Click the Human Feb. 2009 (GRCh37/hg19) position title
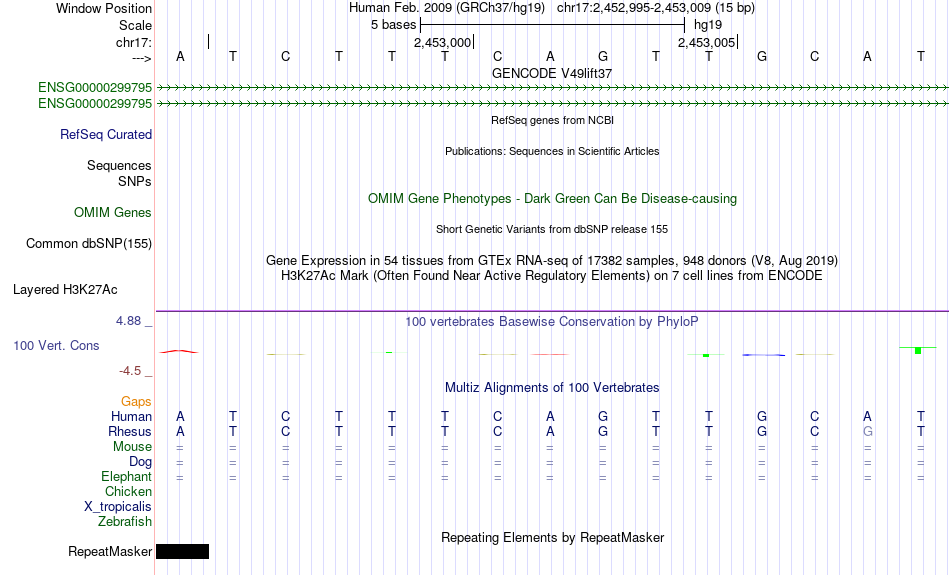 (447, 8)
